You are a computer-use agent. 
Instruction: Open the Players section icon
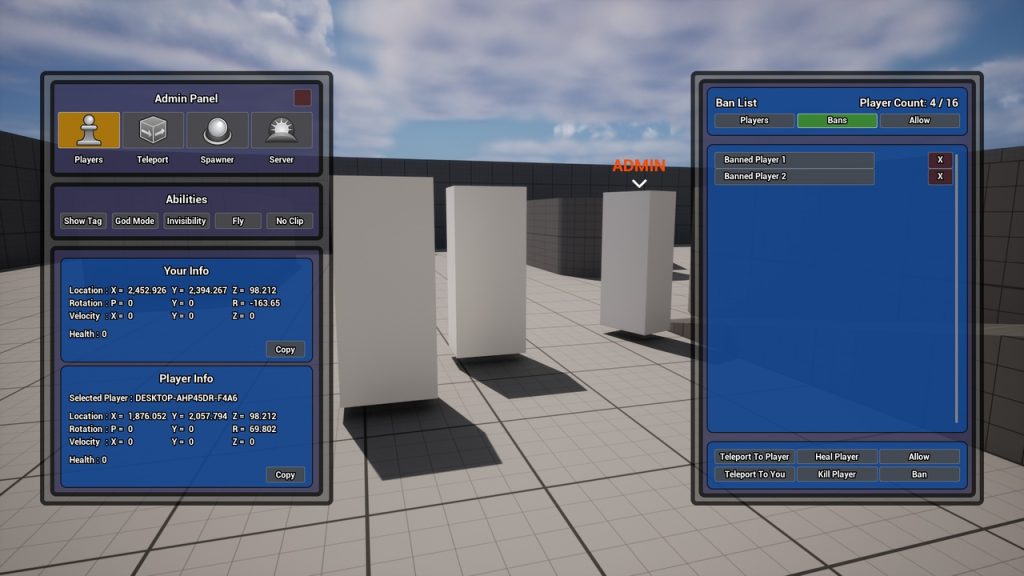pyautogui.click(x=88, y=131)
